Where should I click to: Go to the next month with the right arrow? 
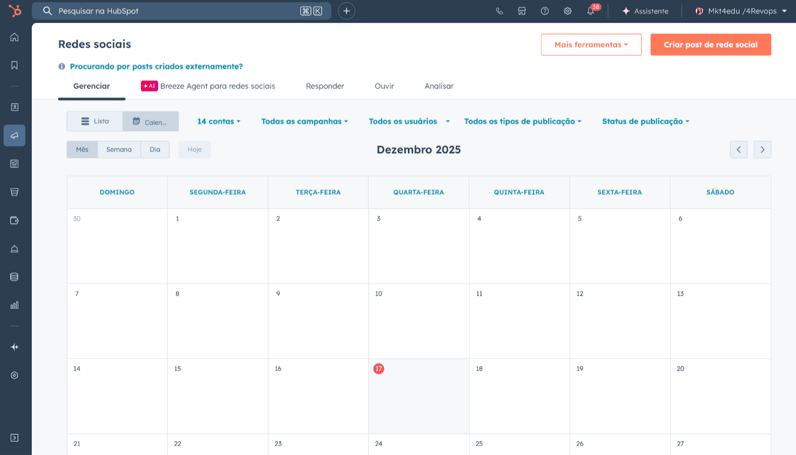coord(762,149)
